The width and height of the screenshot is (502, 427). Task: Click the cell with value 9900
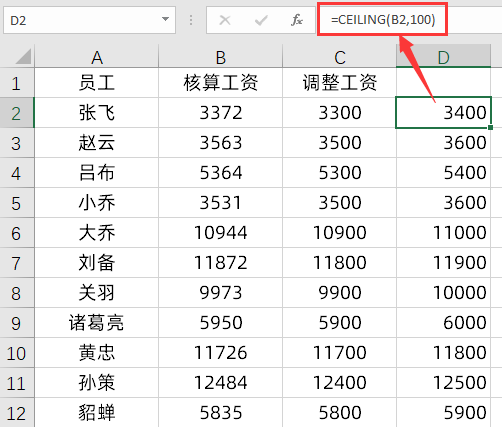[339, 293]
